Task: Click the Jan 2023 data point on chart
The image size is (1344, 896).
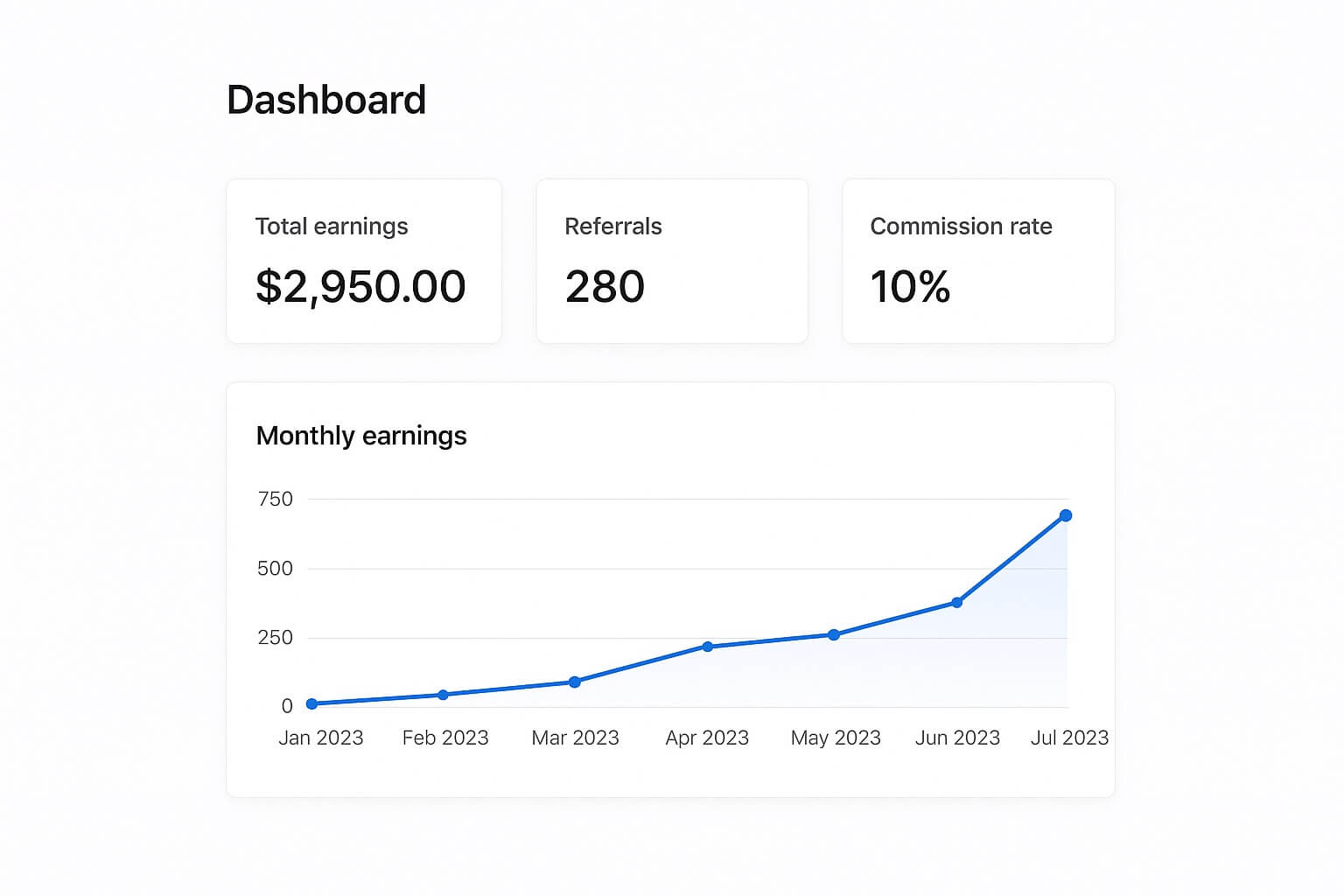Action: pos(311,703)
